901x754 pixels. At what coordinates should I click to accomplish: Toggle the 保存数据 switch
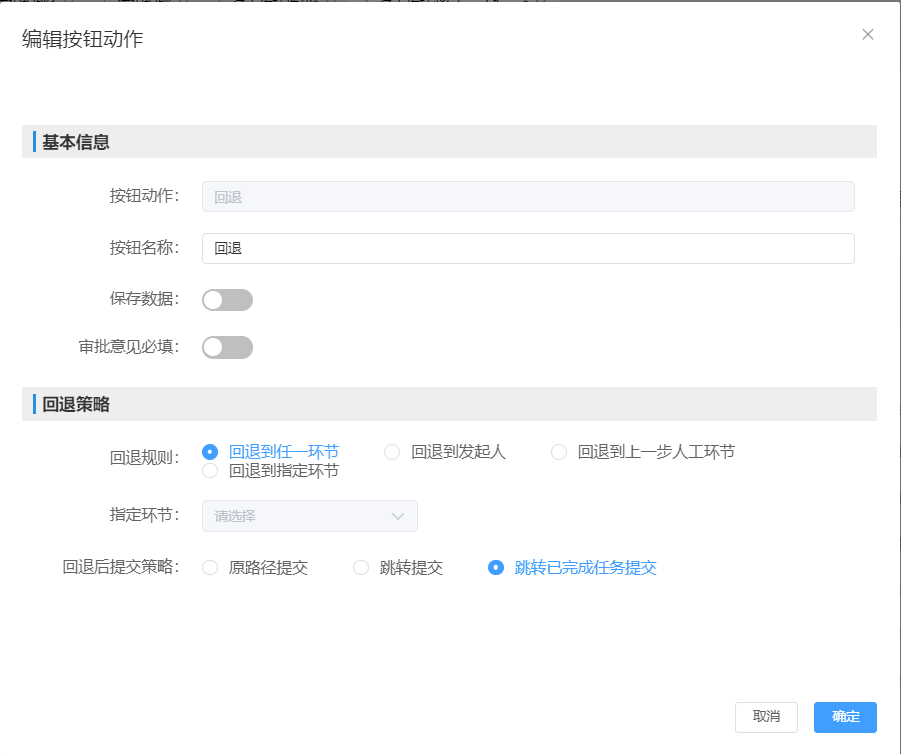[227, 300]
